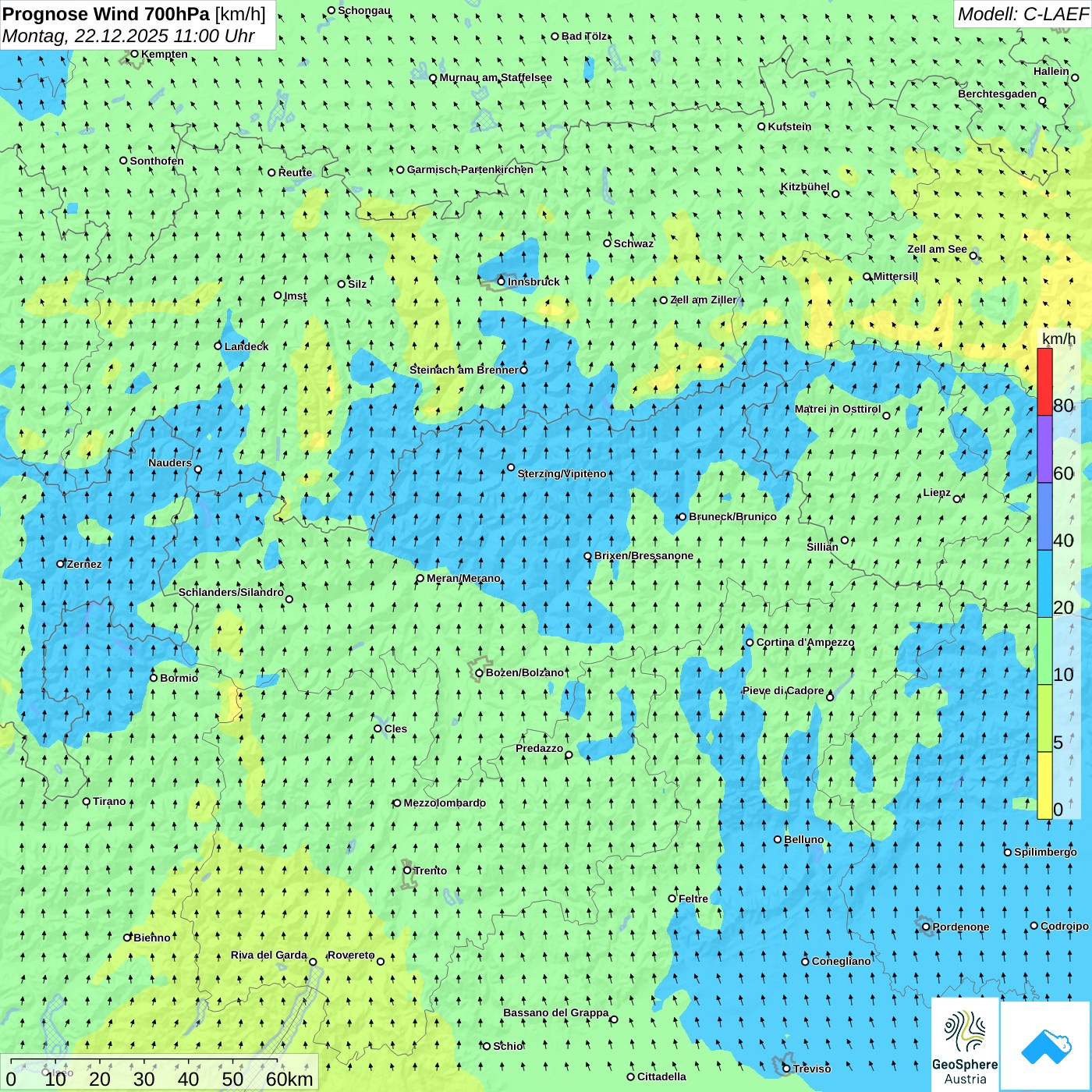Click the Bormio city label
The image size is (1092, 1092).
click(179, 678)
